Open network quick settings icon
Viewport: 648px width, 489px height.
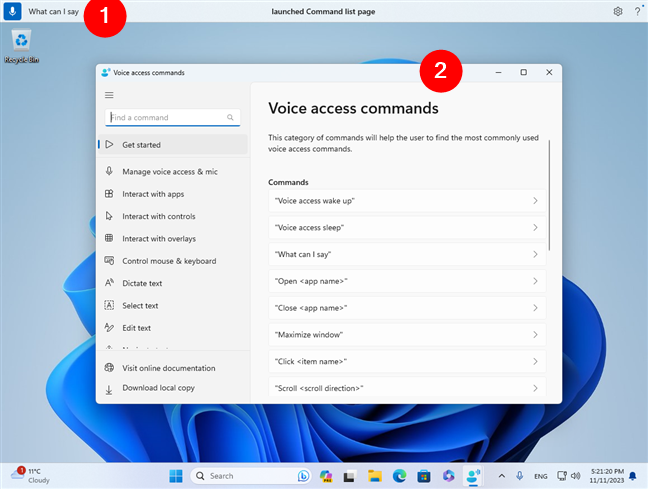(562, 476)
